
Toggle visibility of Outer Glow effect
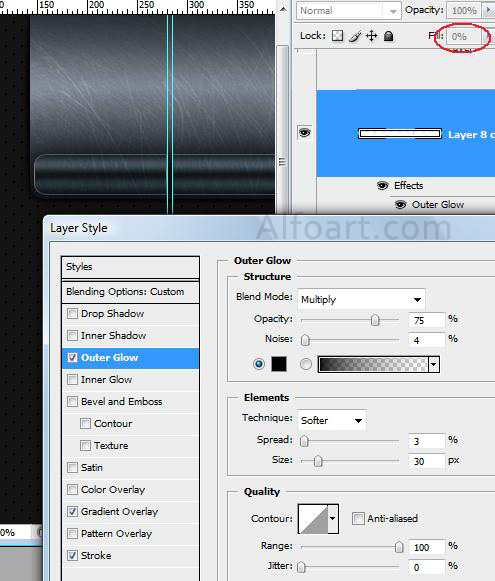pyautogui.click(x=400, y=205)
